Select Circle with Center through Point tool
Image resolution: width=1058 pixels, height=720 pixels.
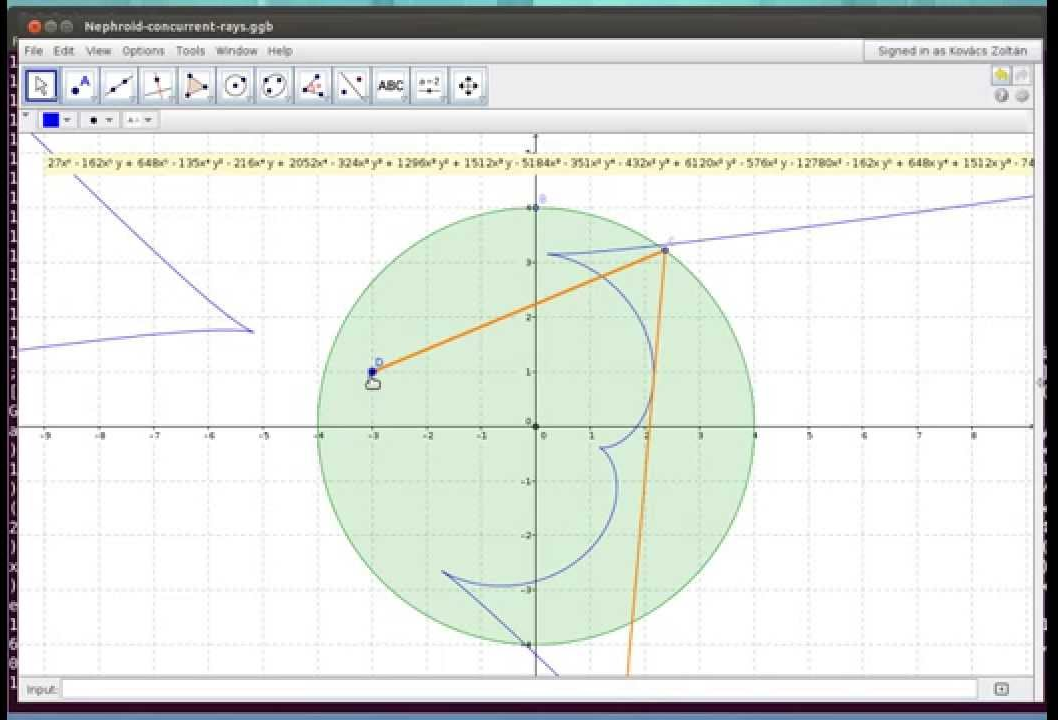click(x=235, y=86)
